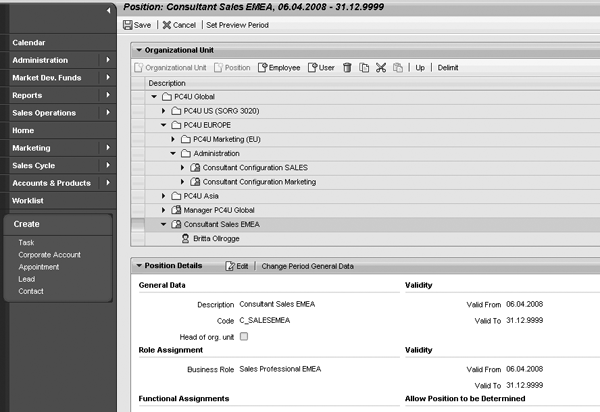
Task: Create a new Lead link
Action: (x=26, y=279)
